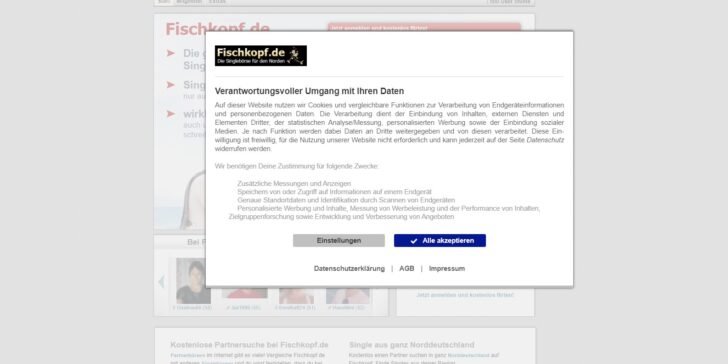728x364 pixels.
Task: Click 'Speichern von oder Zugriff auf Informationen' line
Action: 334,192
